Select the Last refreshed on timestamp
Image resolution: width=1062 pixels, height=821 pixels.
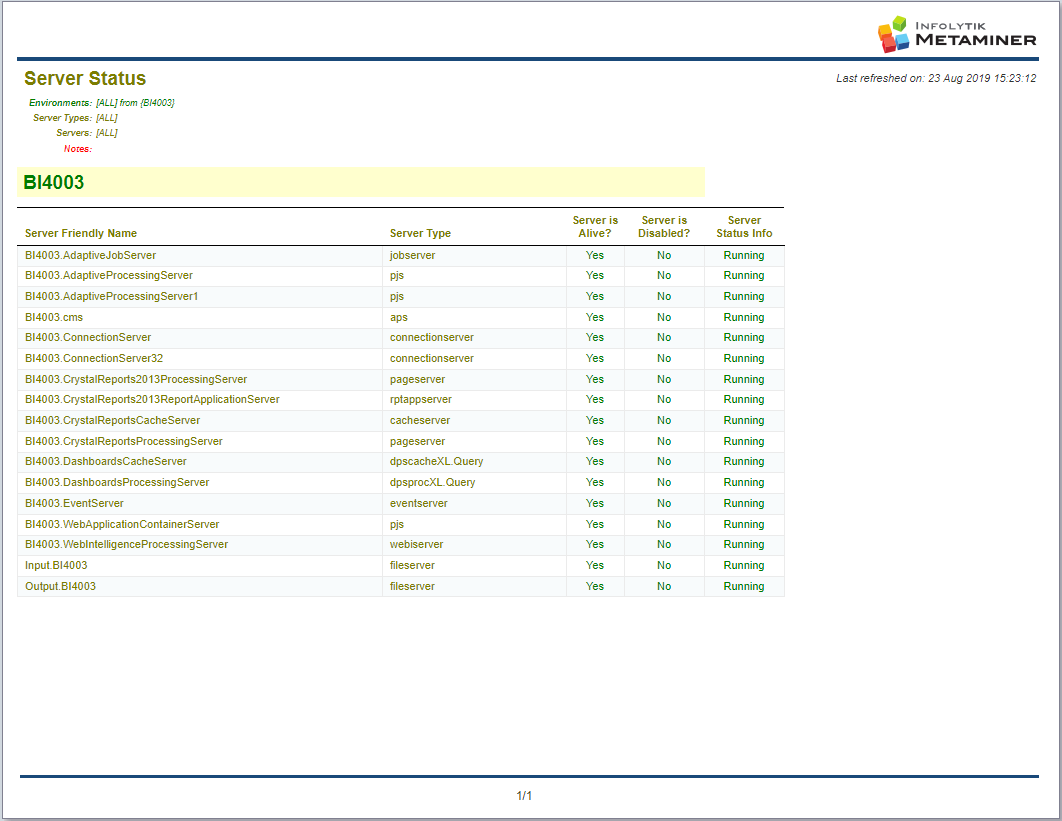click(x=935, y=79)
